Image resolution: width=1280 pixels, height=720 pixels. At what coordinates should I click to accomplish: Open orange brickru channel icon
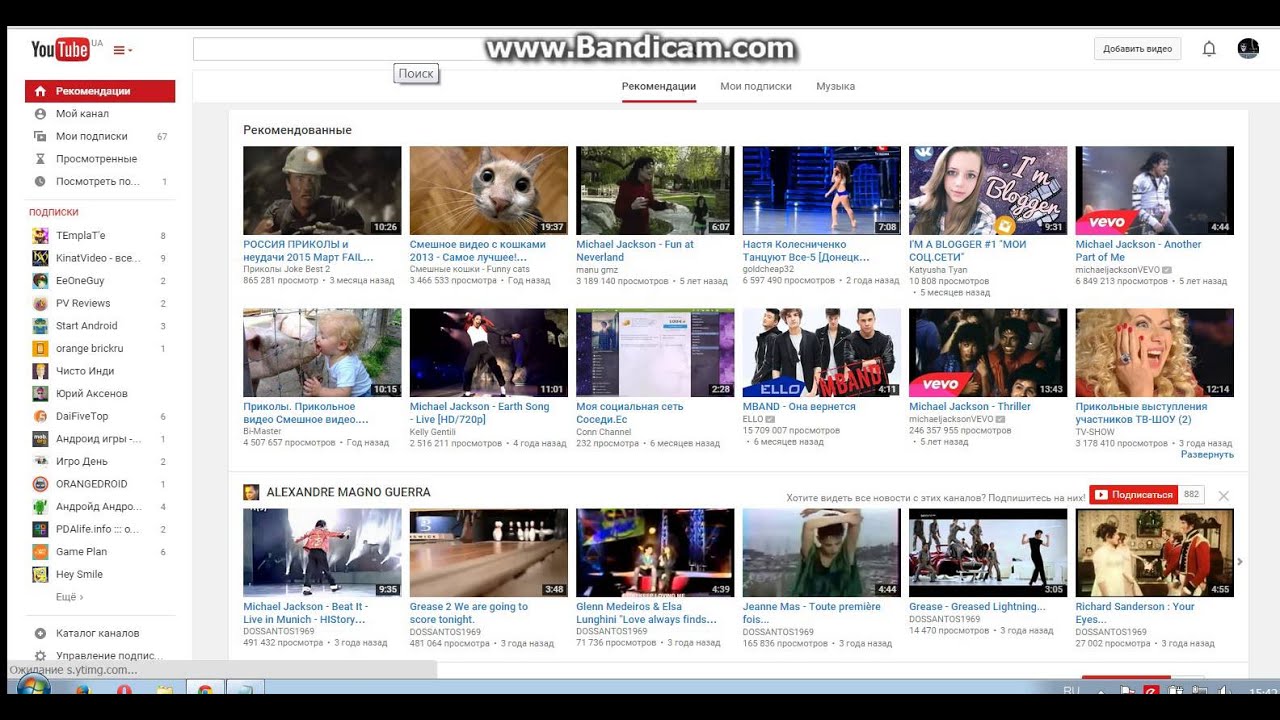[x=40, y=348]
